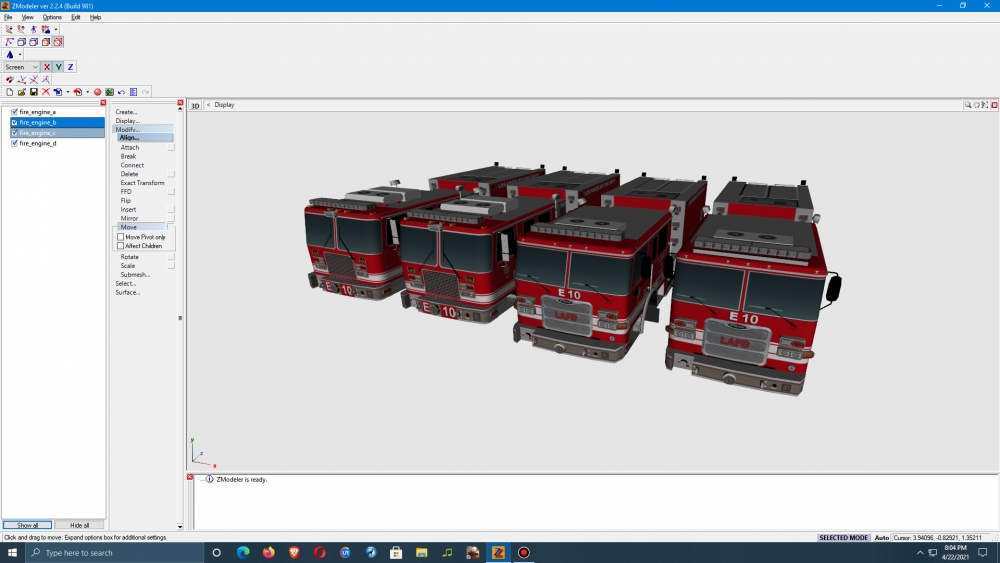Click the viewport zoom magnifier icon
The height and width of the screenshot is (563, 1000).
tap(968, 105)
